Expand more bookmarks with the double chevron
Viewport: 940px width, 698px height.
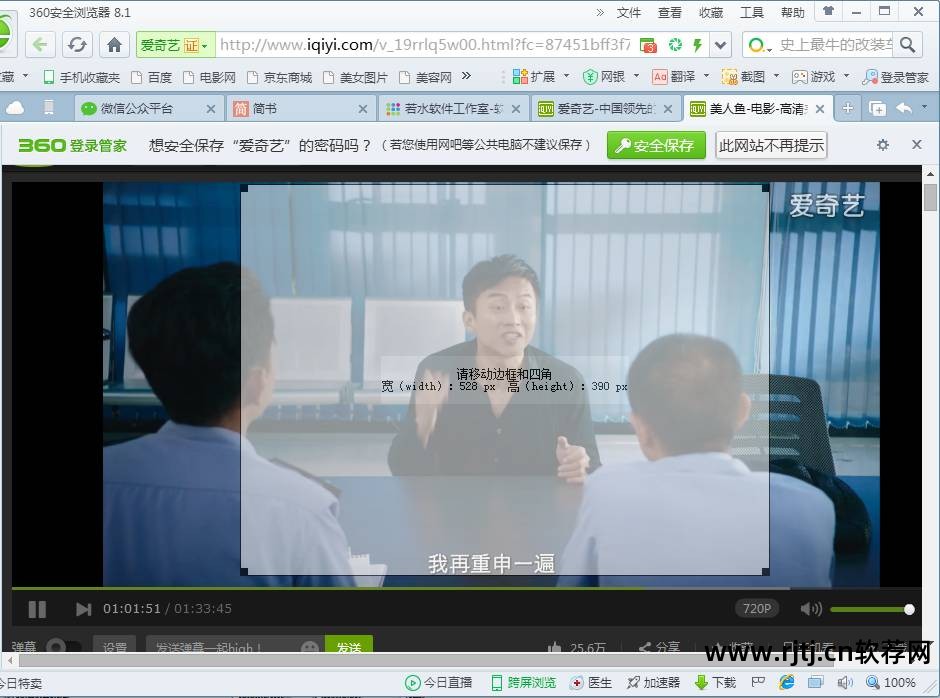coord(466,76)
